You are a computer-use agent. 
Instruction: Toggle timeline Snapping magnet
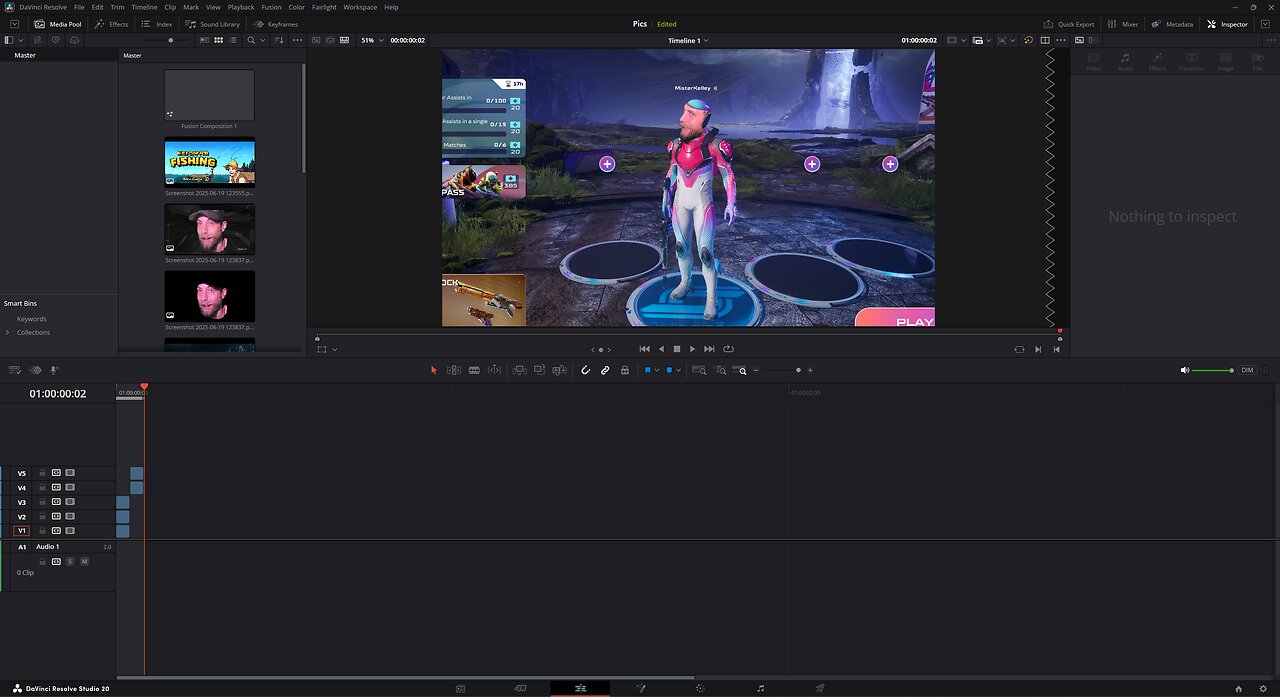(586, 370)
